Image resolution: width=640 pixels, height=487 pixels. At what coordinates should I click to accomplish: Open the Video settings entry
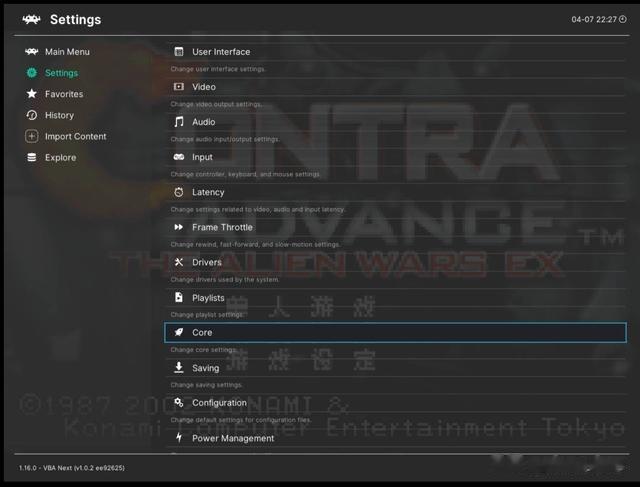point(396,87)
